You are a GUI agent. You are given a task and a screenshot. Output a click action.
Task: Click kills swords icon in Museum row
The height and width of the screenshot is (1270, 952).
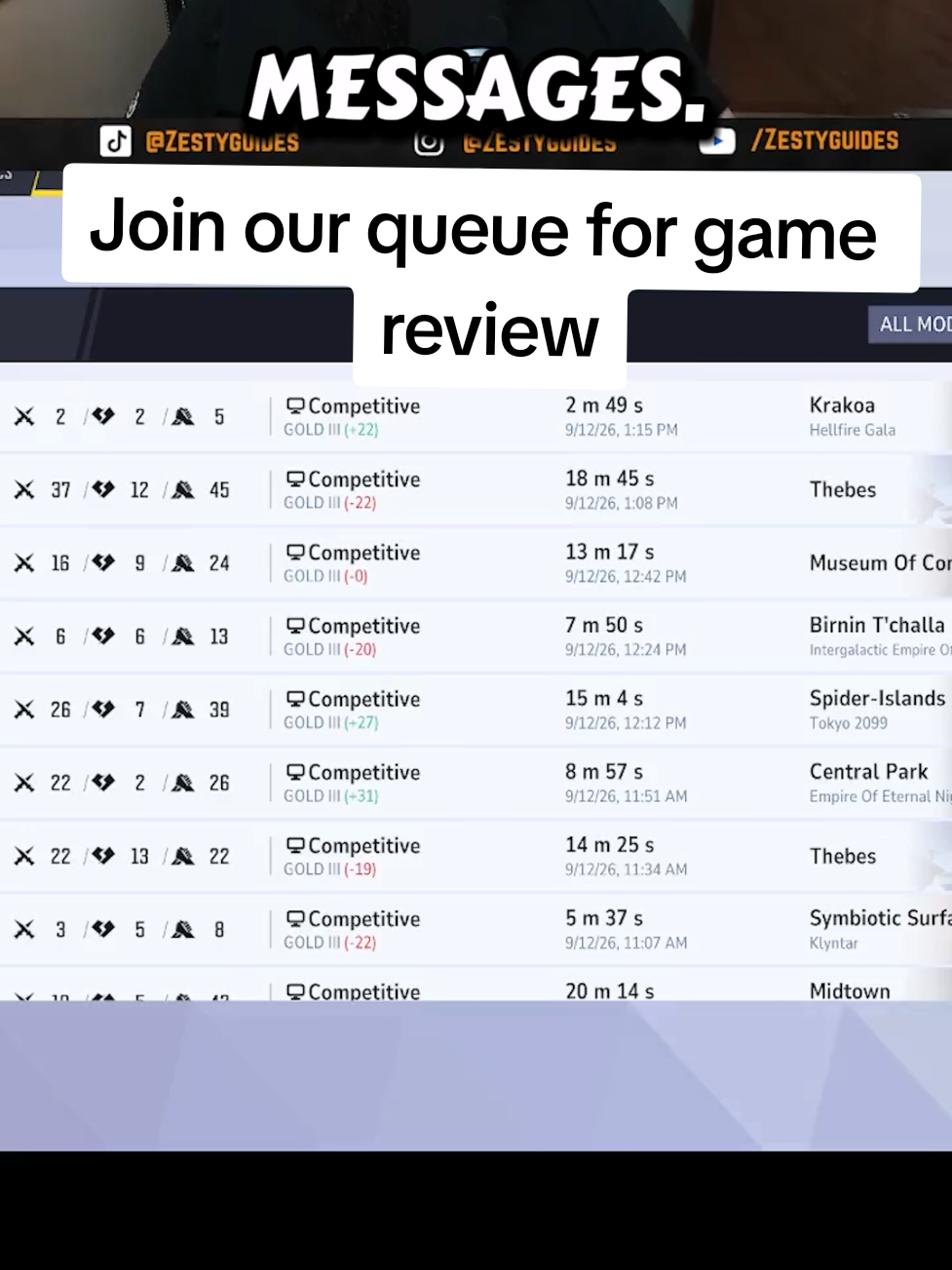[24, 563]
